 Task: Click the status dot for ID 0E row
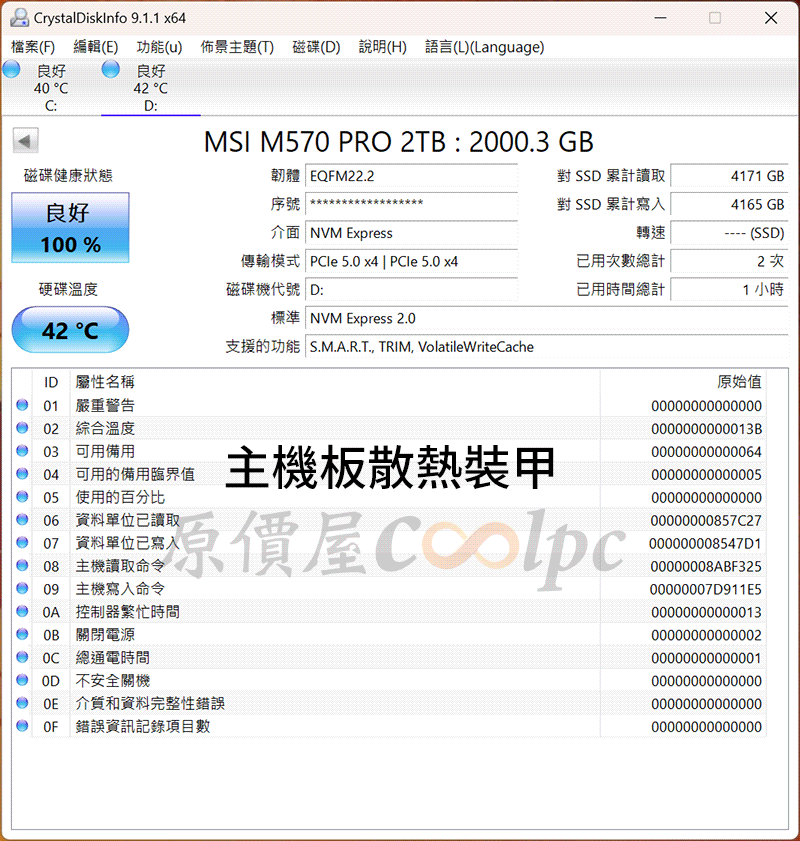(22, 703)
